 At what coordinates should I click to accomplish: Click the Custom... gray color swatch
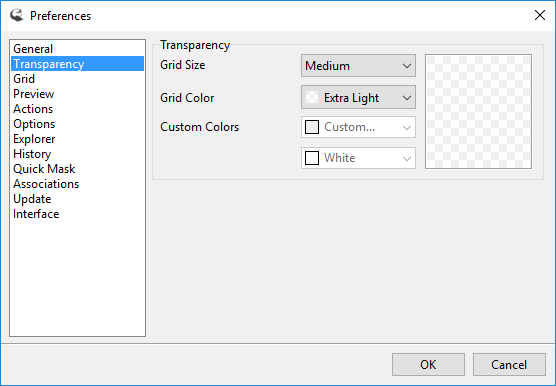[x=312, y=127]
